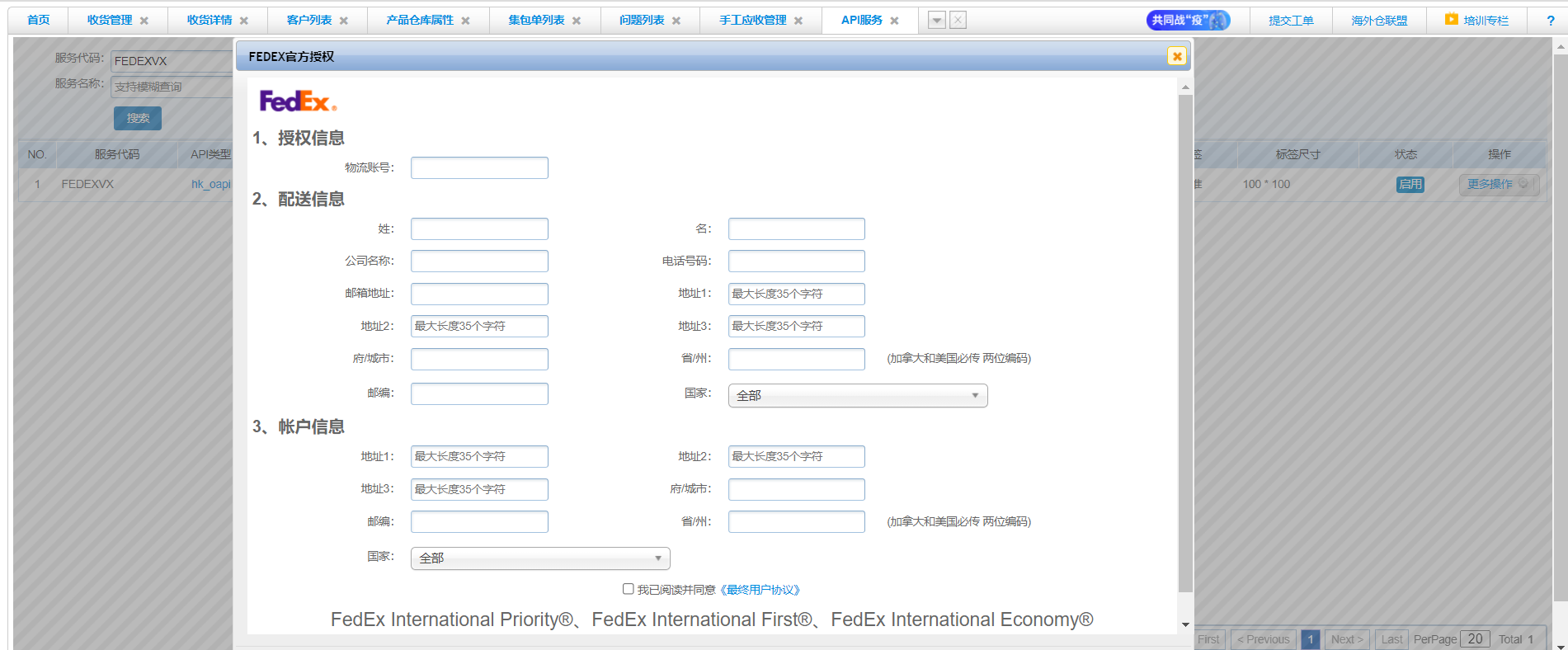Open the 最终用户协议 link
The height and width of the screenshot is (650, 1568).
point(760,590)
